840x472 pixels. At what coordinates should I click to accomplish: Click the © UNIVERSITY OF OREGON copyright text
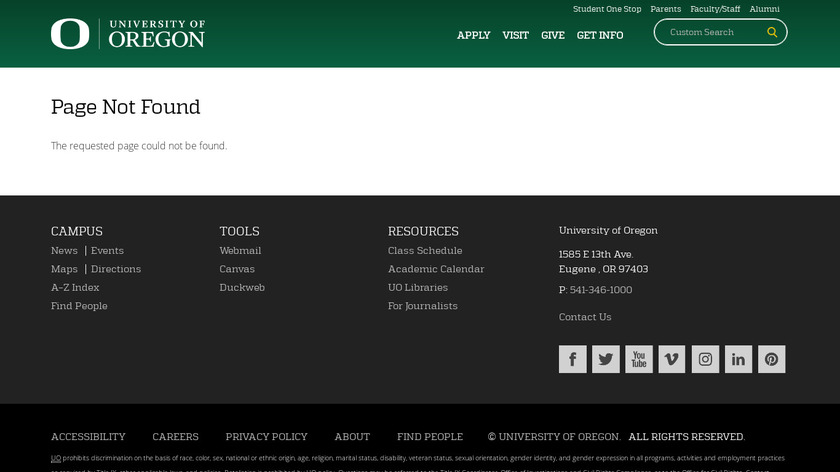[554, 437]
